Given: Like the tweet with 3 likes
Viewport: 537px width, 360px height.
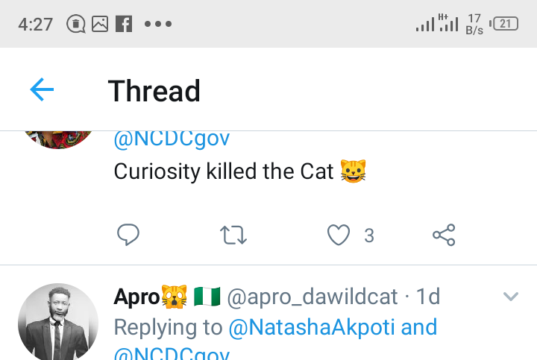Looking at the screenshot, I should (x=338, y=235).
